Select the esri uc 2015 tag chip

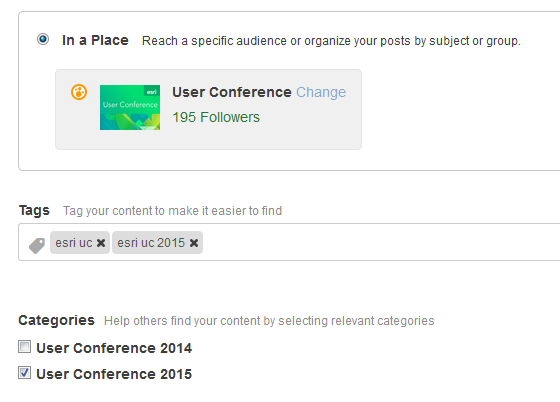point(158,242)
